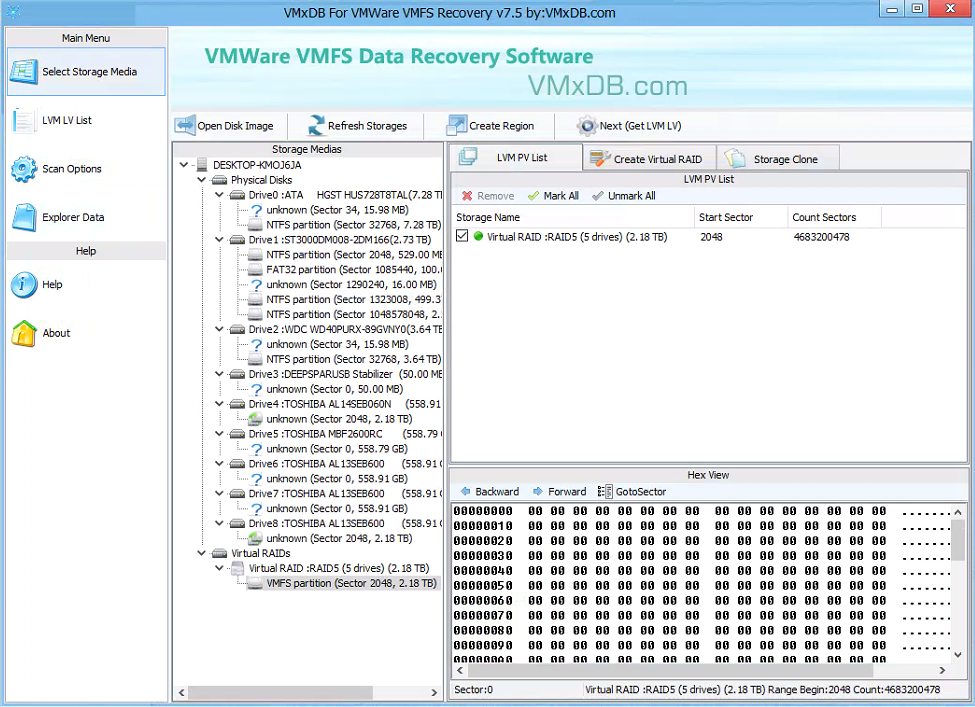The image size is (975, 707).
Task: Click the About house icon
Action: tap(24, 333)
